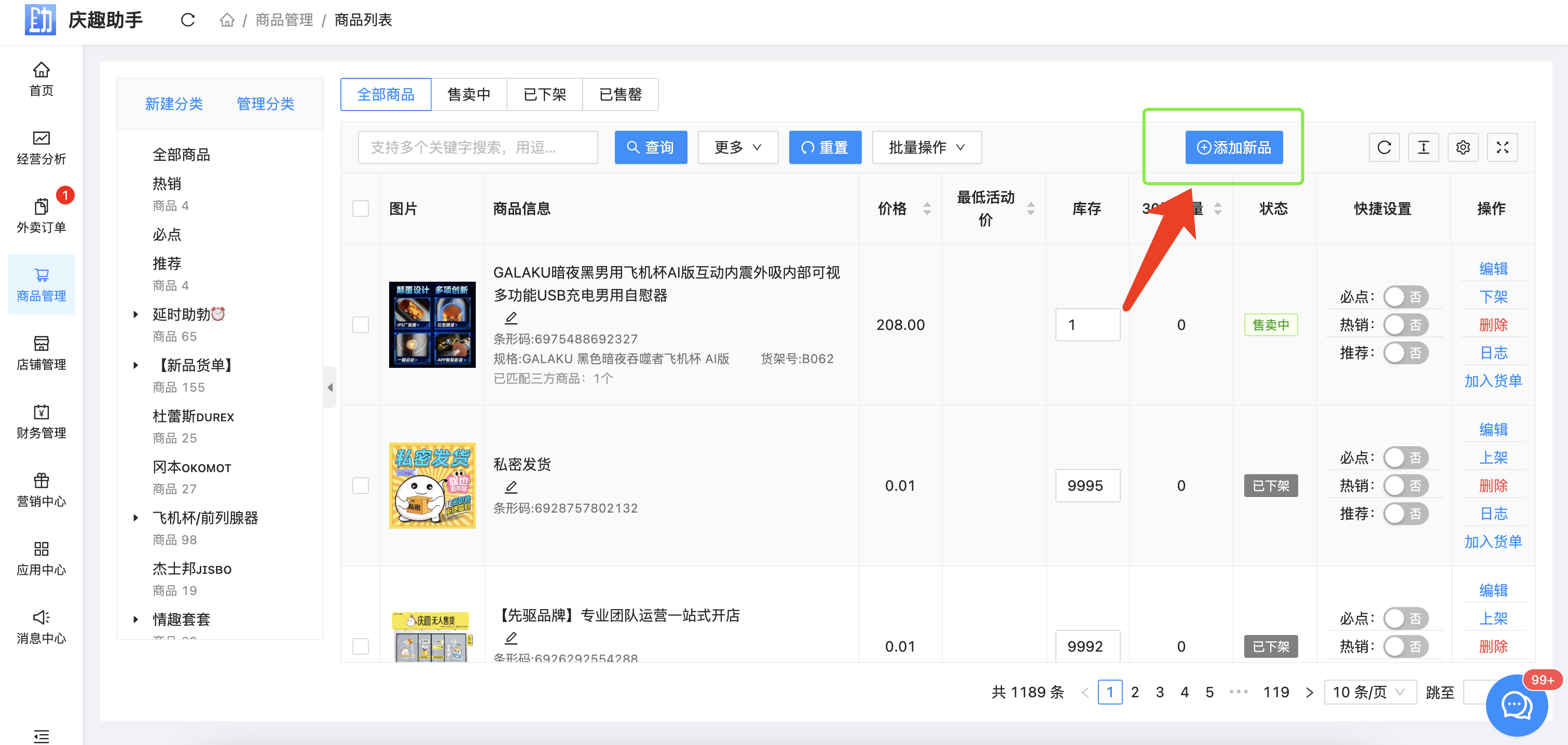Open 外卖订单 with red badge

[x=41, y=216]
